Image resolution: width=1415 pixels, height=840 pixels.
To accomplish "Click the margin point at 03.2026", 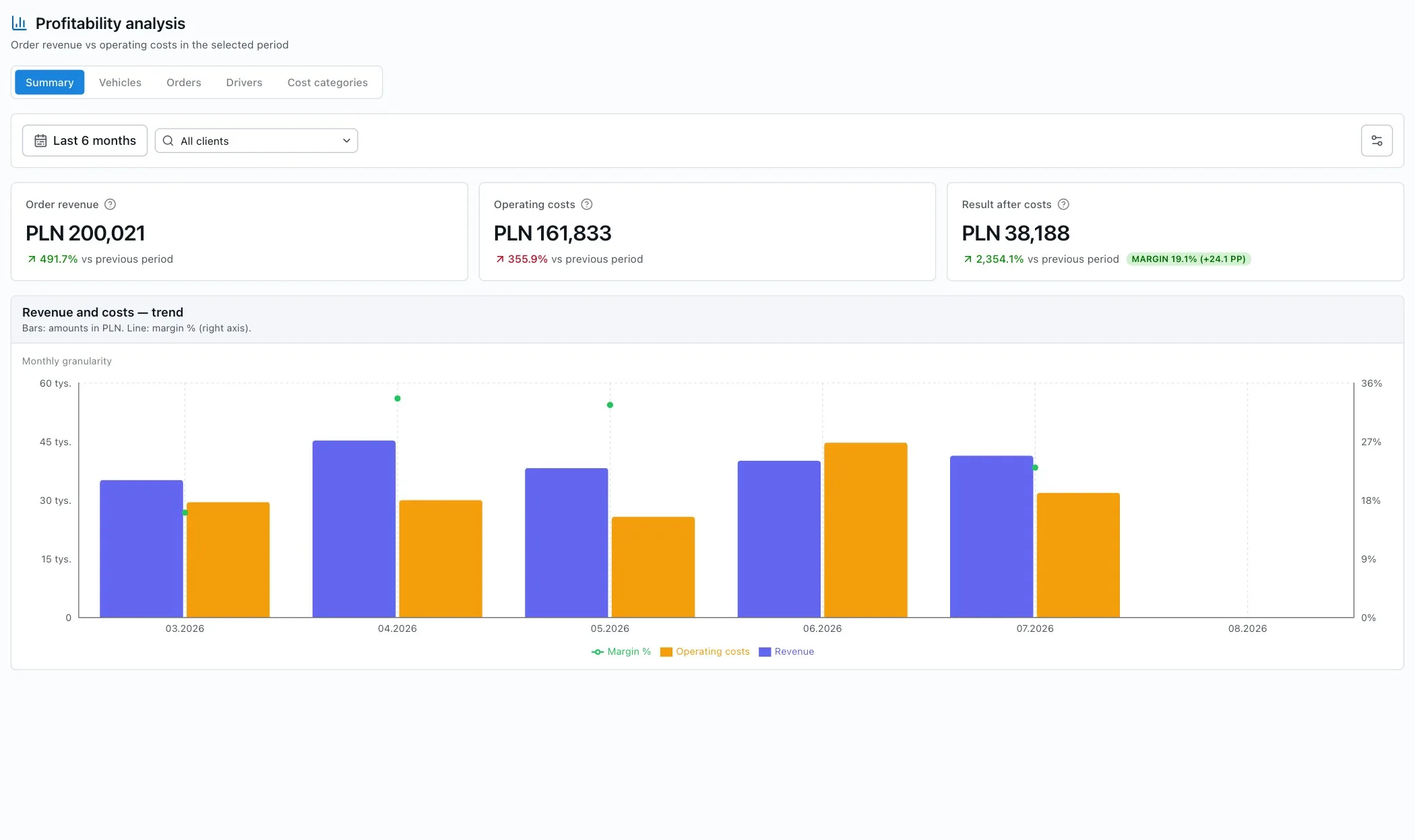I will (x=185, y=513).
